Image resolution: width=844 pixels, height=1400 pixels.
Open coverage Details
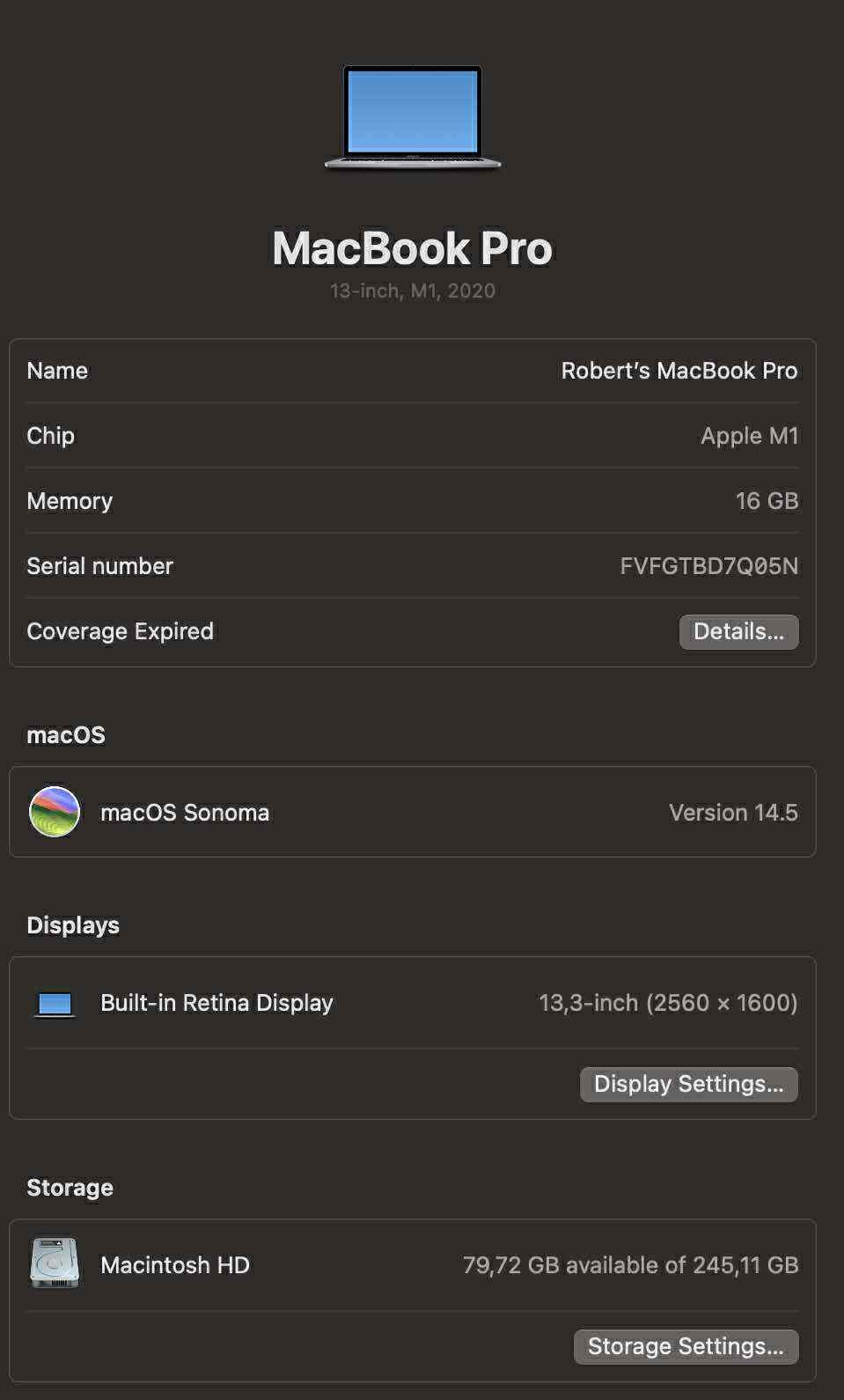pos(738,631)
